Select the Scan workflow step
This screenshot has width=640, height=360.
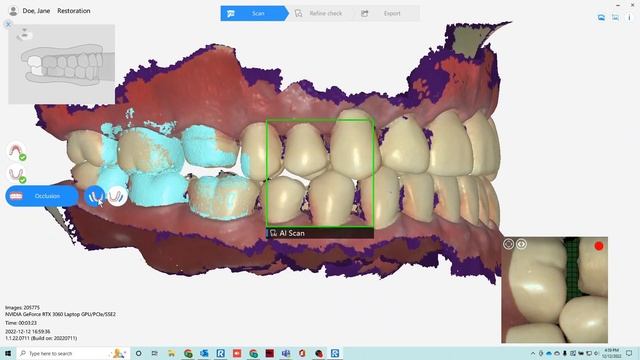pos(254,13)
